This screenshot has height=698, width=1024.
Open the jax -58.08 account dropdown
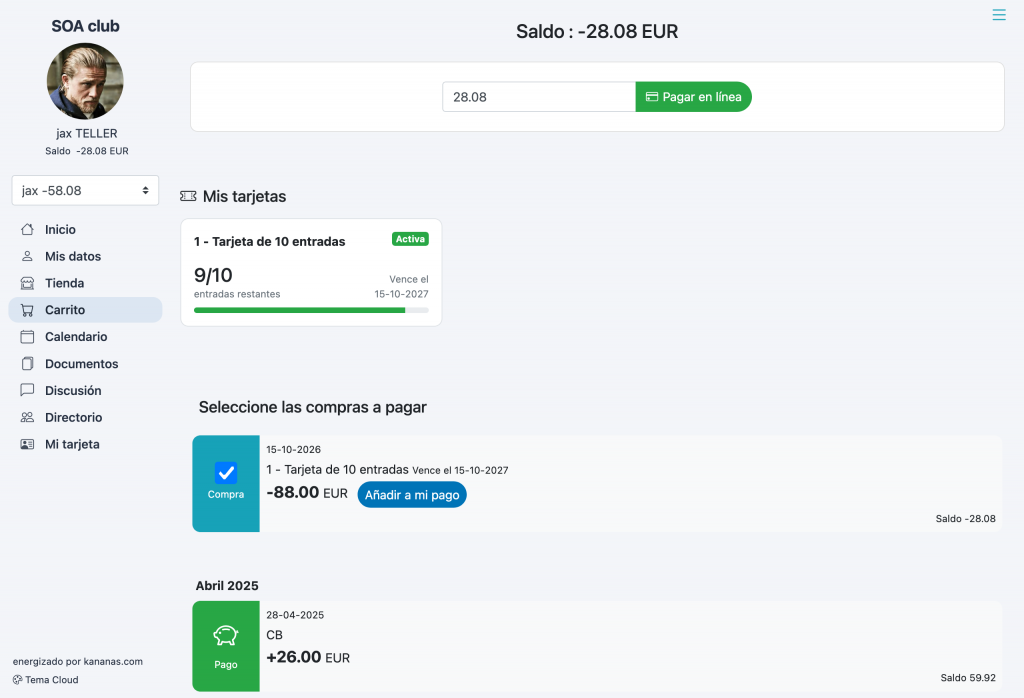pos(85,191)
